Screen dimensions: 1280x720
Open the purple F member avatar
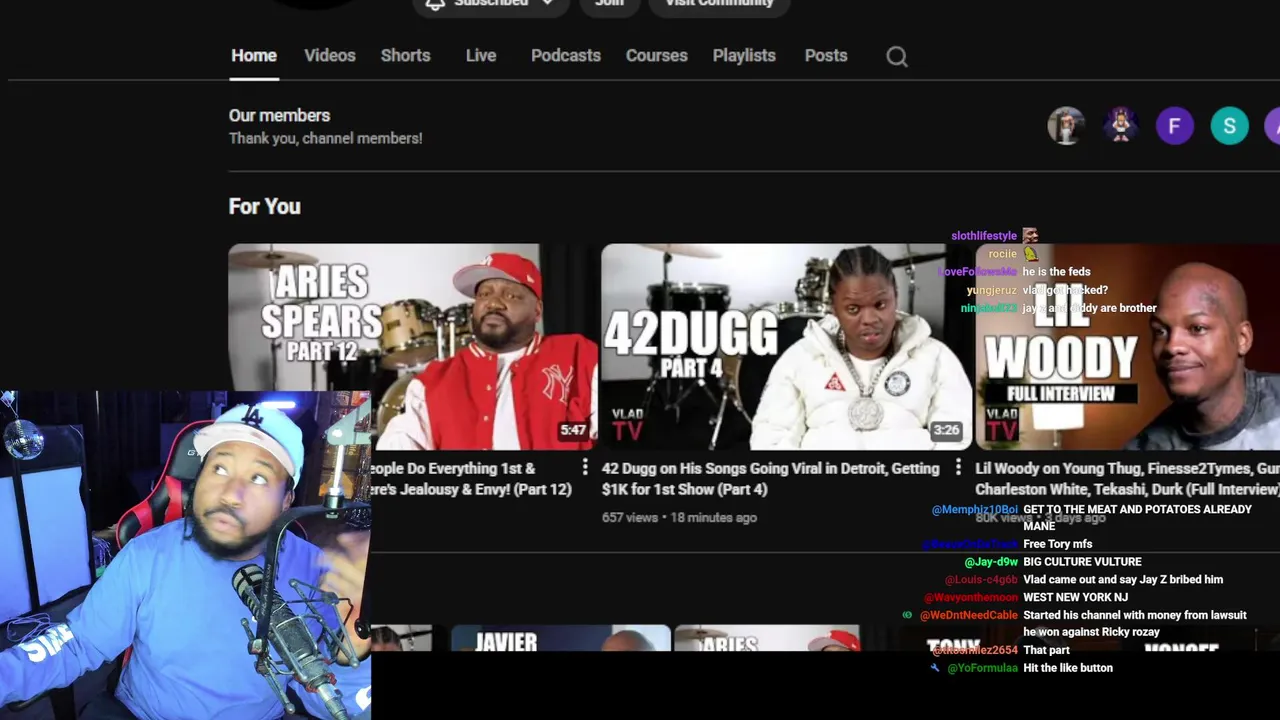coord(1175,126)
